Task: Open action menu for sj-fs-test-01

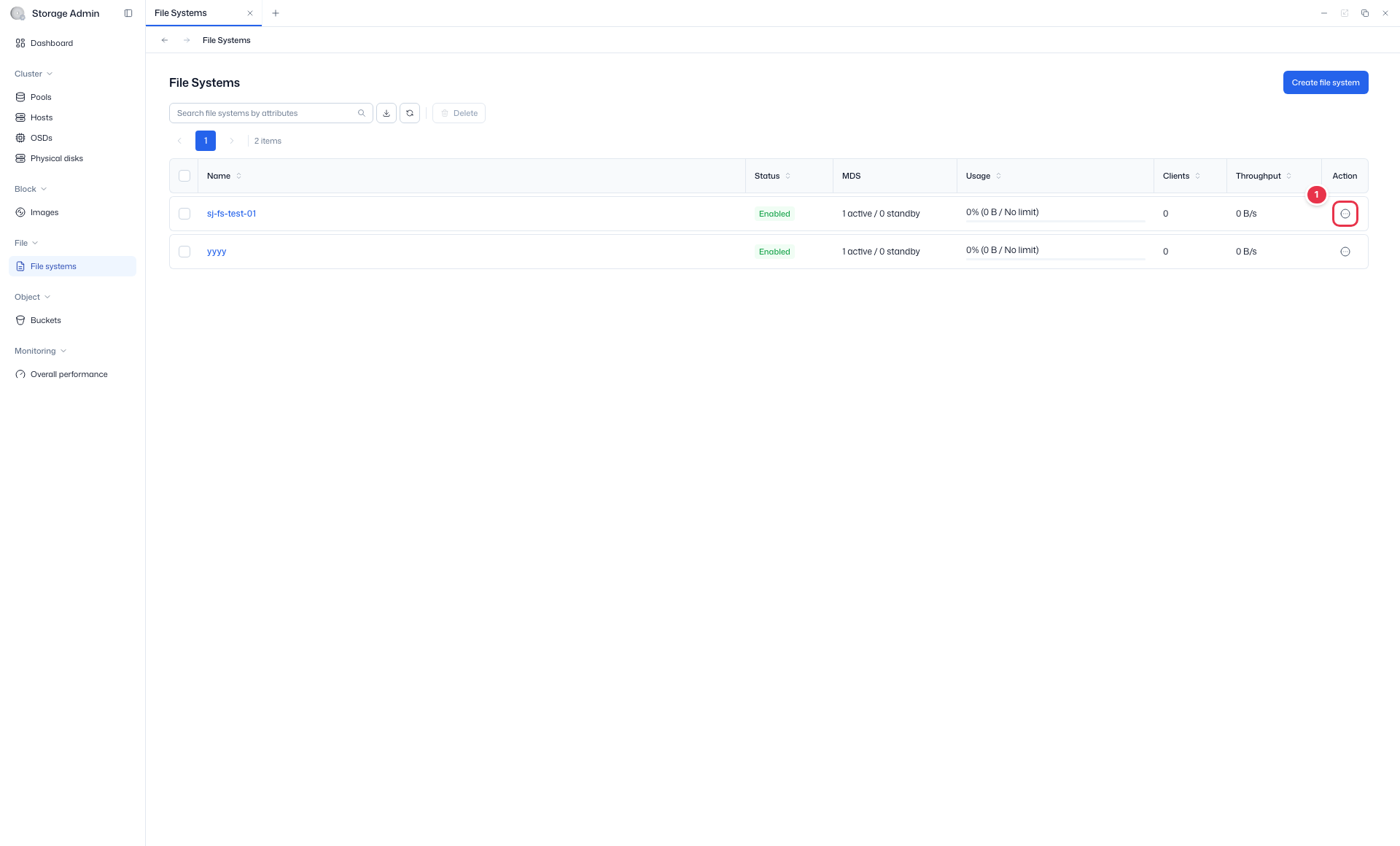Action: [x=1345, y=214]
